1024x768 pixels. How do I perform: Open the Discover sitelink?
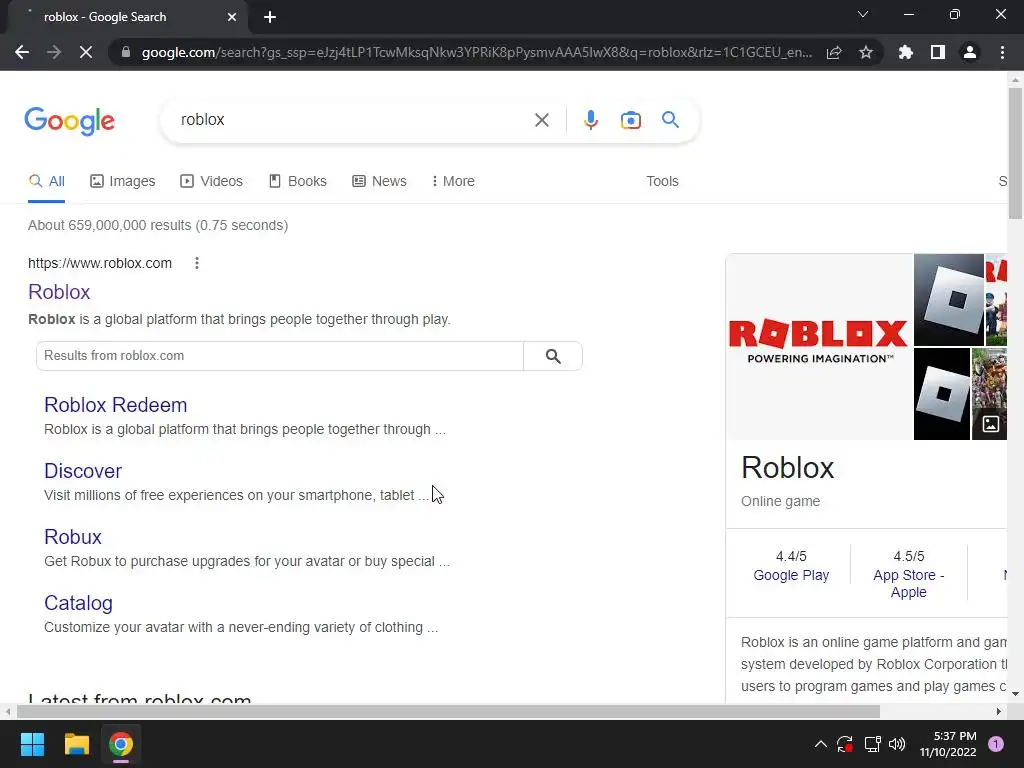83,471
